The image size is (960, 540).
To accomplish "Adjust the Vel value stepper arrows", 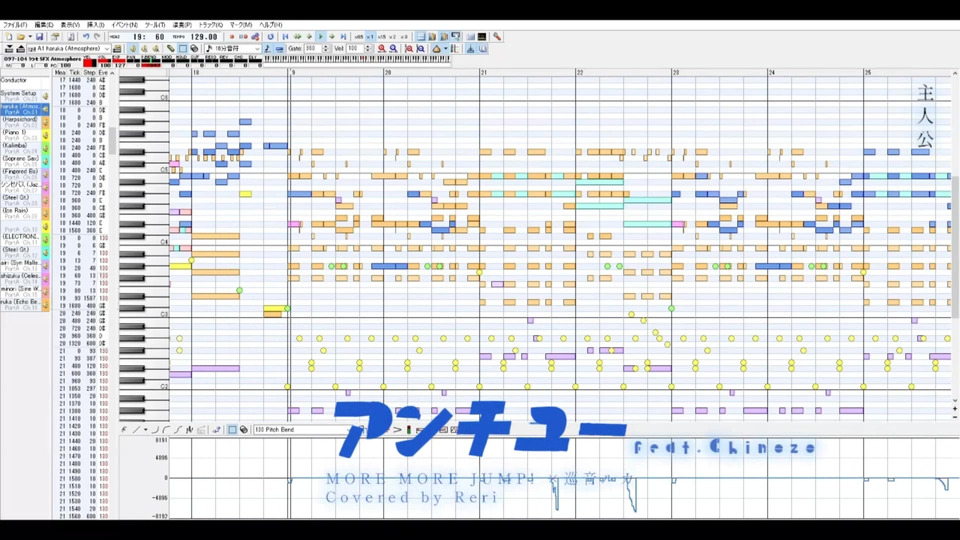I will pos(368,48).
